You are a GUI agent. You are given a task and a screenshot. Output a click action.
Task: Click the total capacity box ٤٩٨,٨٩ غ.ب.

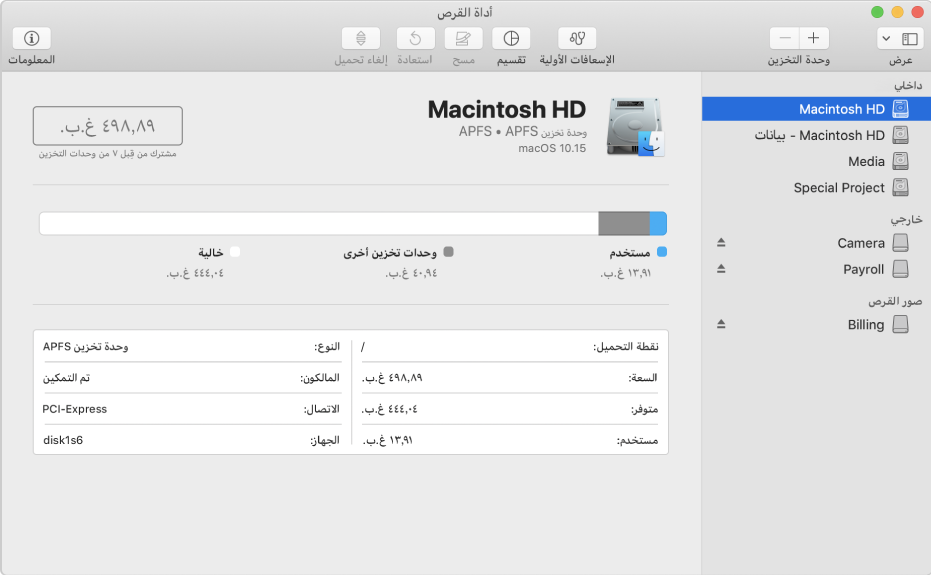pos(107,126)
